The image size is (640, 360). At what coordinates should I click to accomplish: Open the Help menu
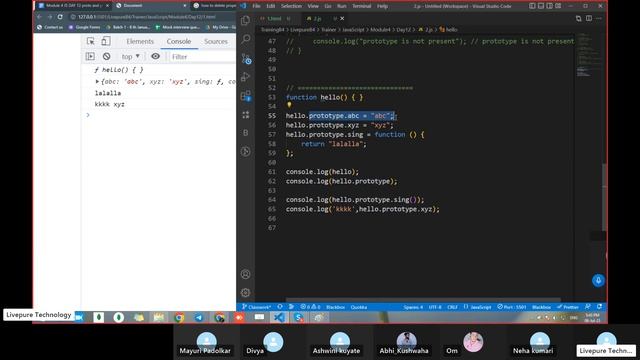(382, 6)
